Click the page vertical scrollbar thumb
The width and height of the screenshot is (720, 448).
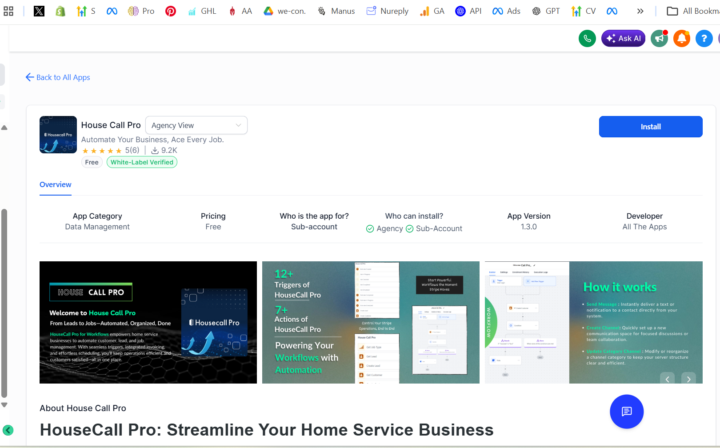point(4,303)
